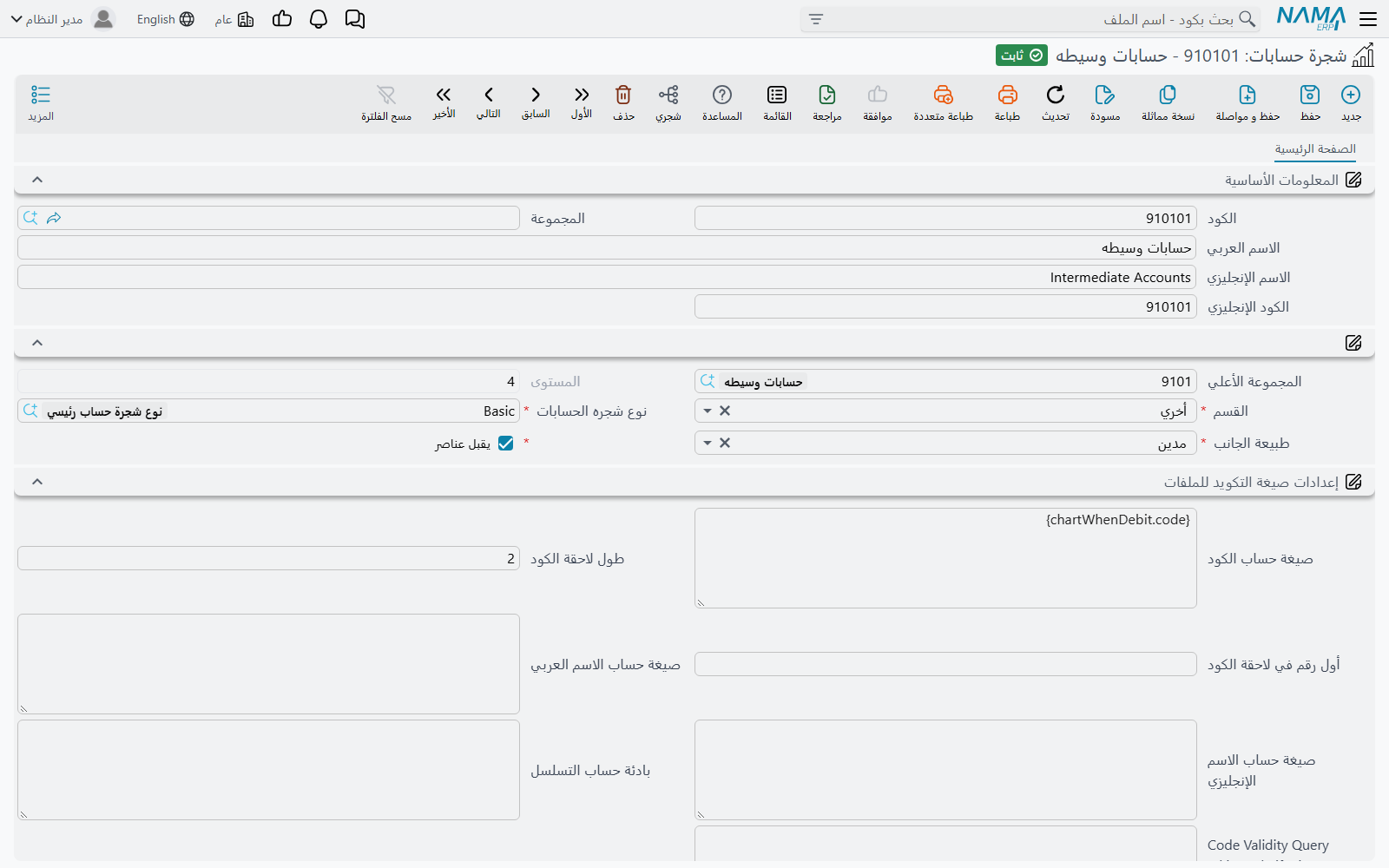Click صيغة حساب الاسم الإنجليزي text area

(x=945, y=770)
